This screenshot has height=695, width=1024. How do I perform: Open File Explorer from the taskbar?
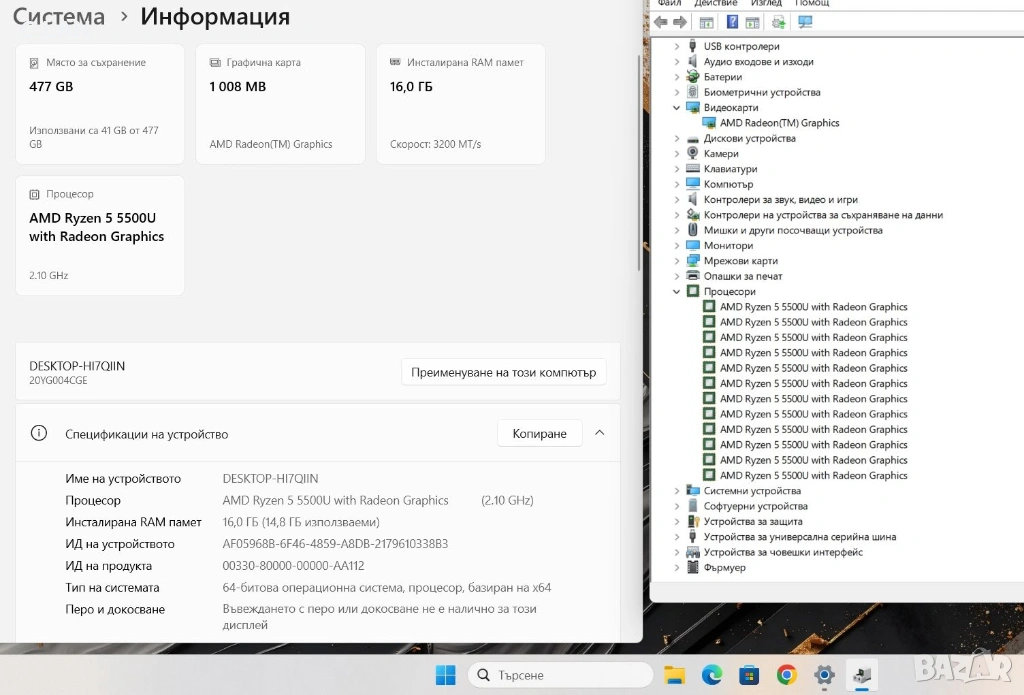[675, 675]
